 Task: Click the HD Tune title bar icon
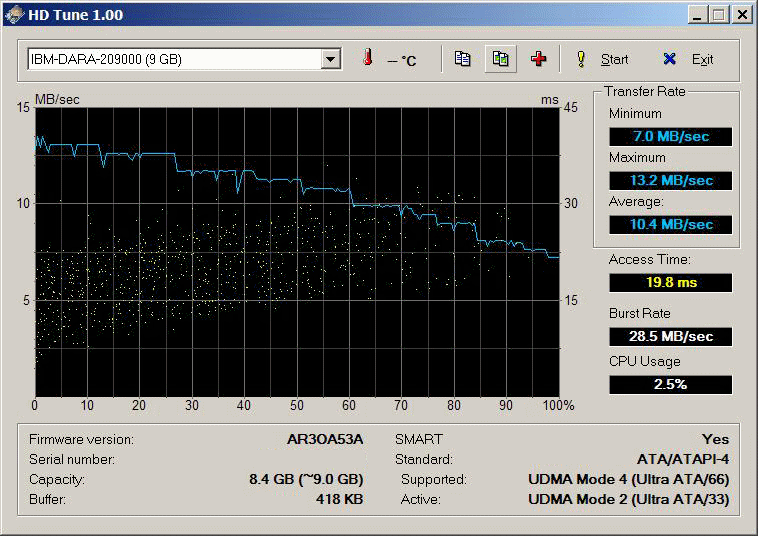pos(14,14)
